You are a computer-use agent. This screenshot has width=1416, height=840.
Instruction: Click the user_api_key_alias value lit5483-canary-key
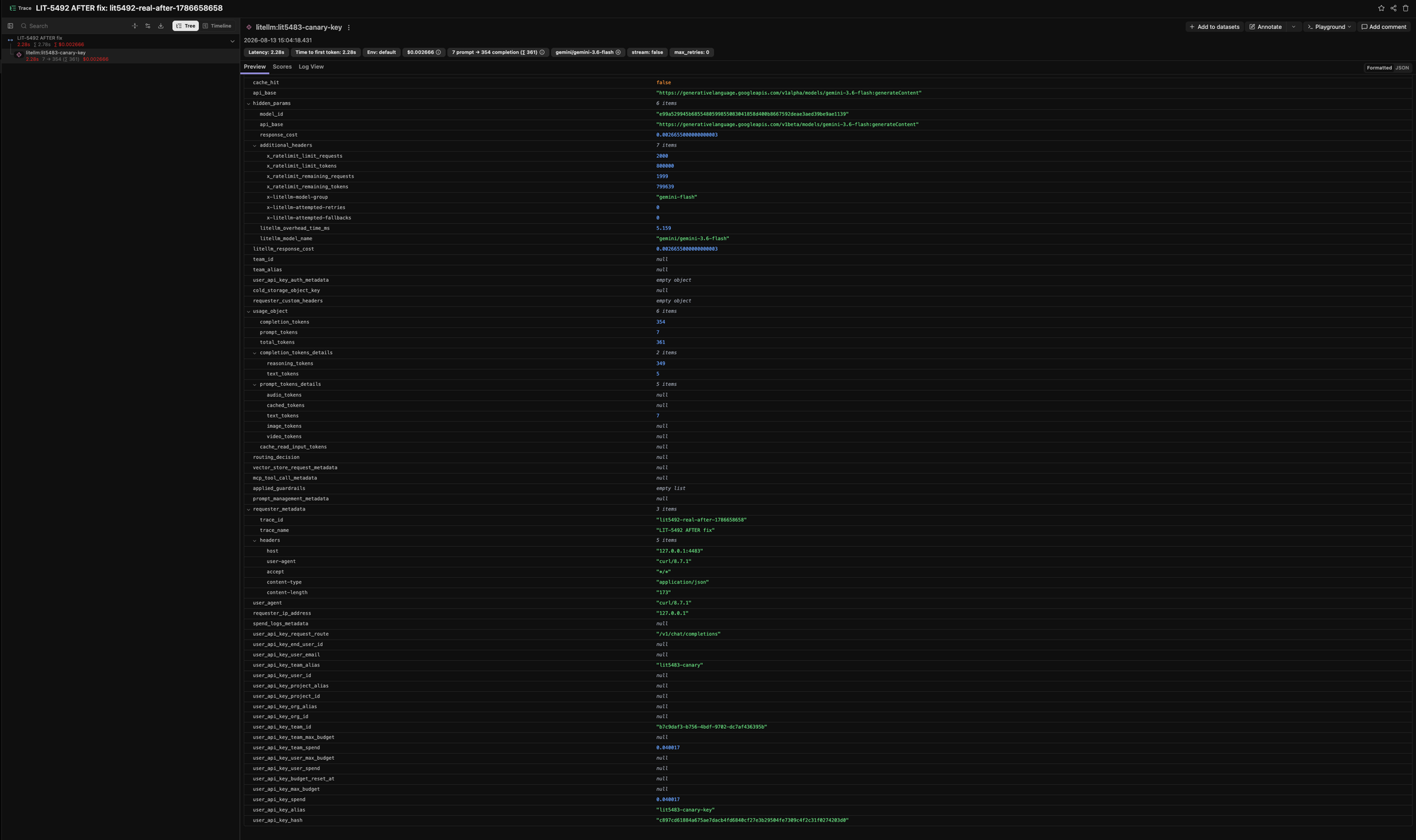pyautogui.click(x=685, y=810)
